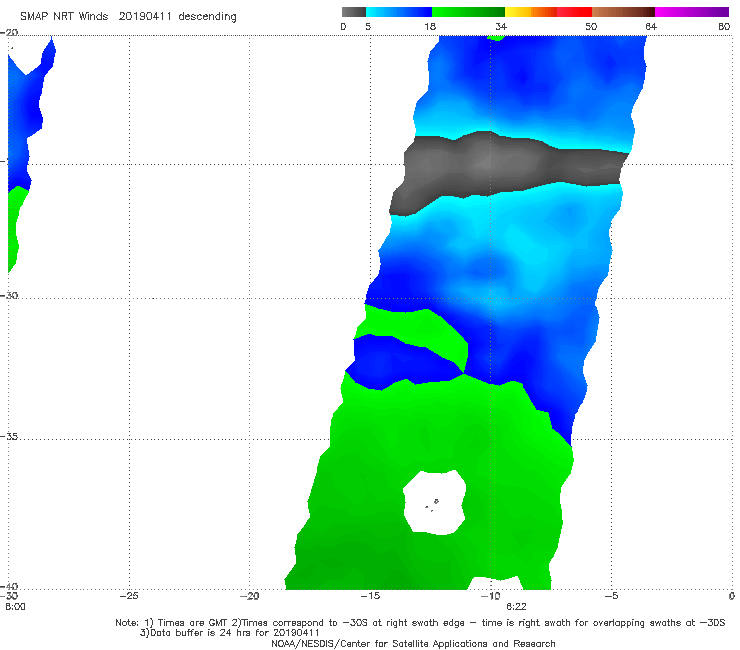Click the latitude axis label '-40'

pyautogui.click(x=9, y=586)
